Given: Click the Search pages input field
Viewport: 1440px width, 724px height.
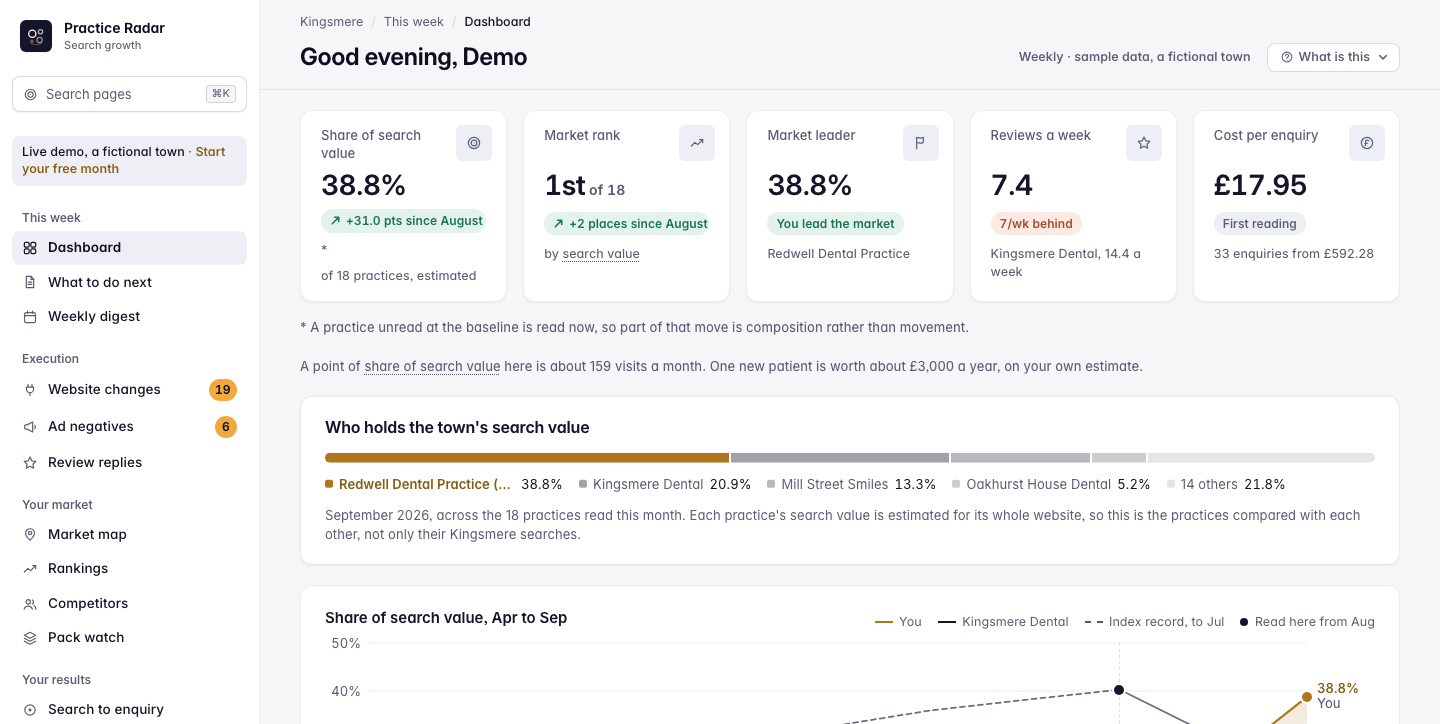Looking at the screenshot, I should 129,94.
